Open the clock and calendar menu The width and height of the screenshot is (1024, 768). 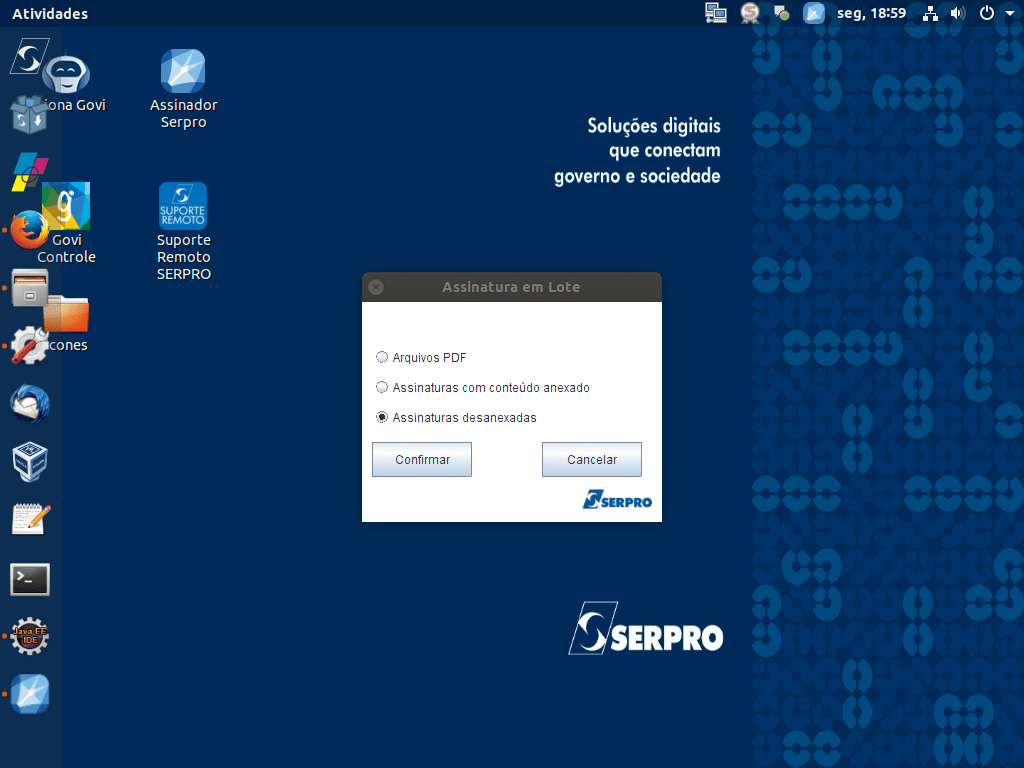(872, 14)
